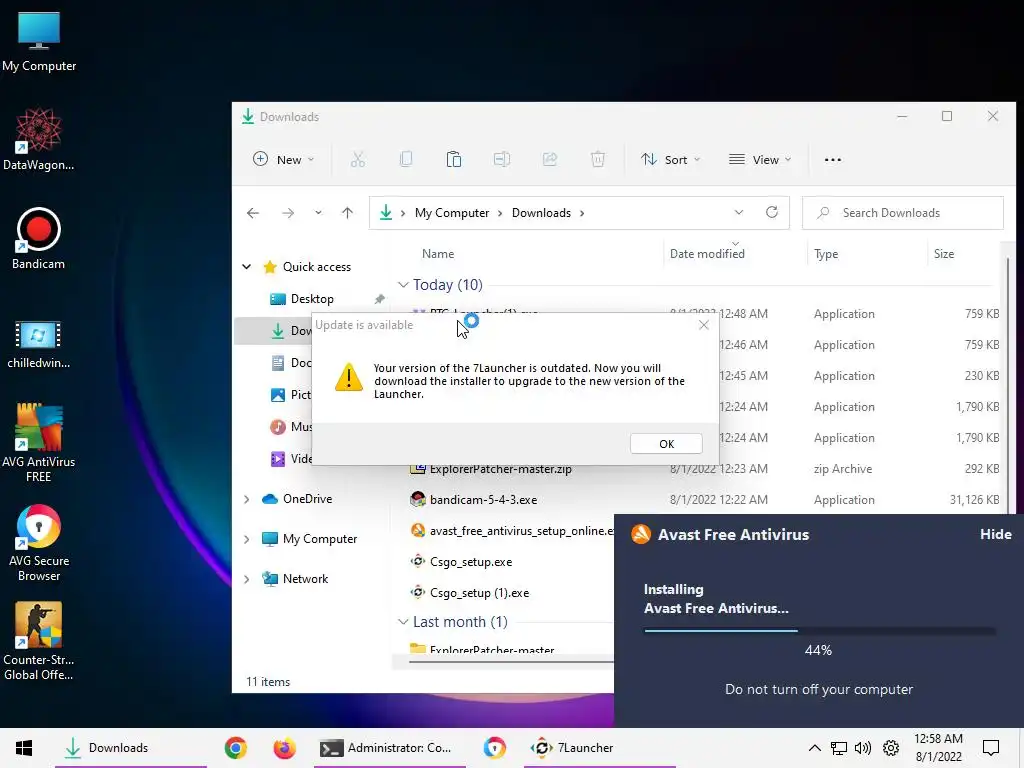The width and height of the screenshot is (1024, 768).
Task: Click the Search Downloads field
Action: (902, 213)
